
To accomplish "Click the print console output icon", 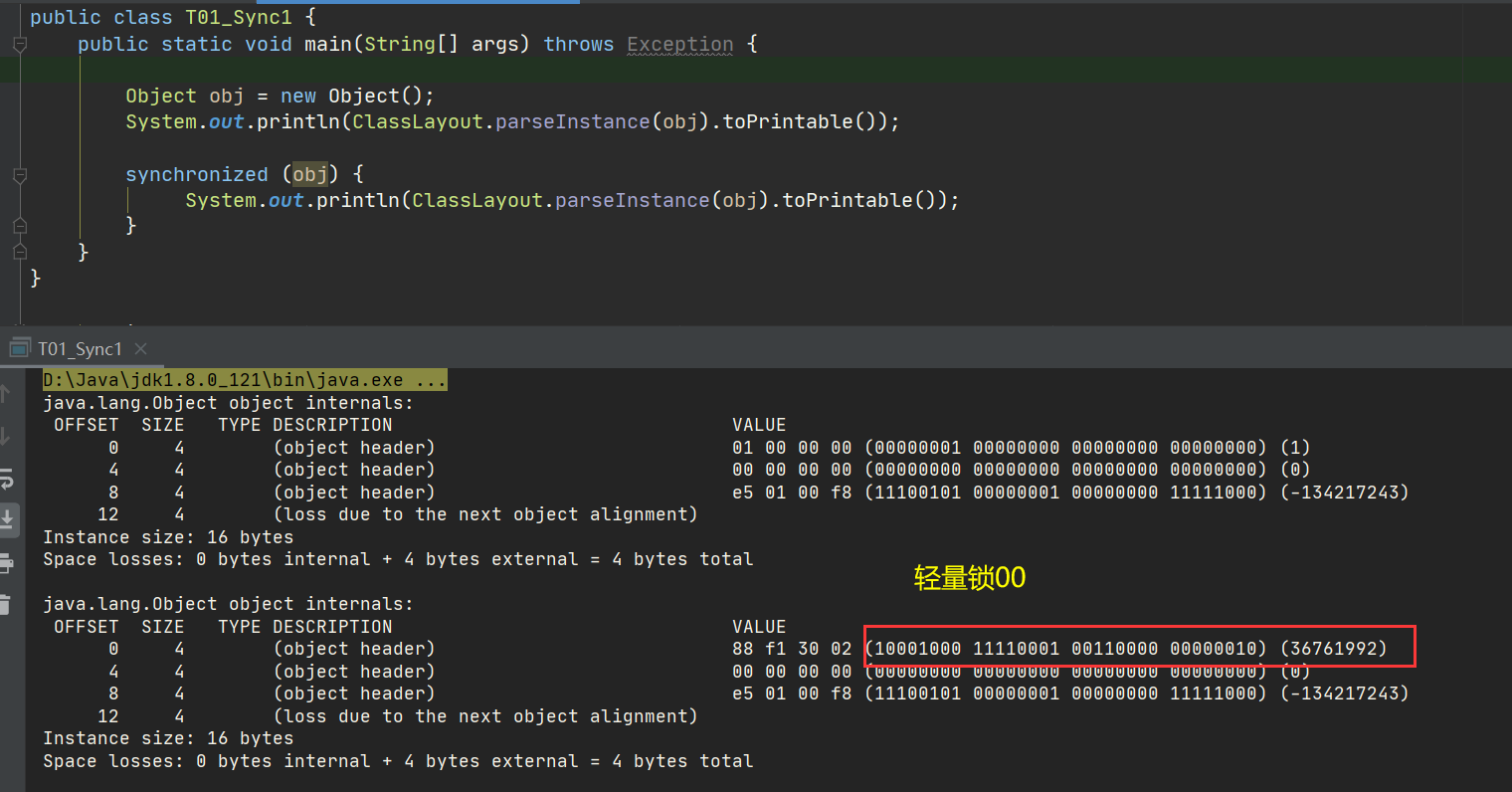I will [x=5, y=562].
